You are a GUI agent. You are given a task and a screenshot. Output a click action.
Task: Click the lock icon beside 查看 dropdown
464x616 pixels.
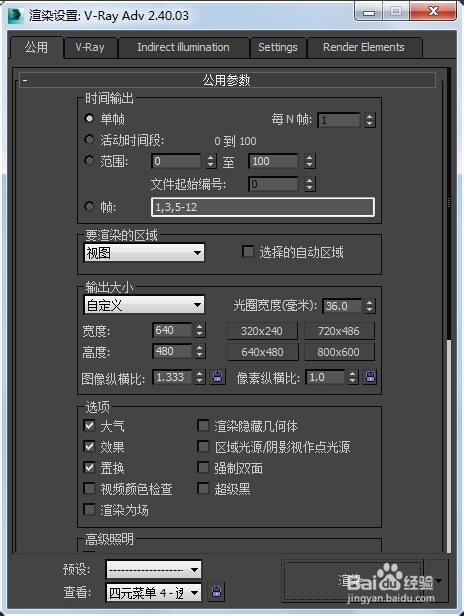[216, 592]
